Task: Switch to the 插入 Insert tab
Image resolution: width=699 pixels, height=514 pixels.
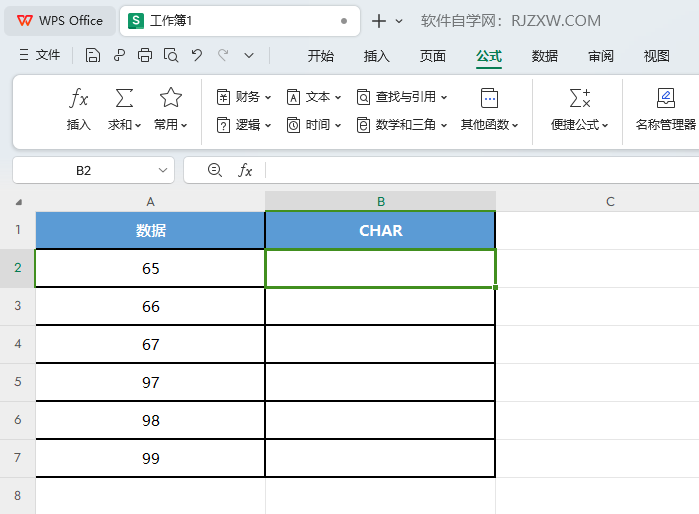Action: tap(377, 56)
